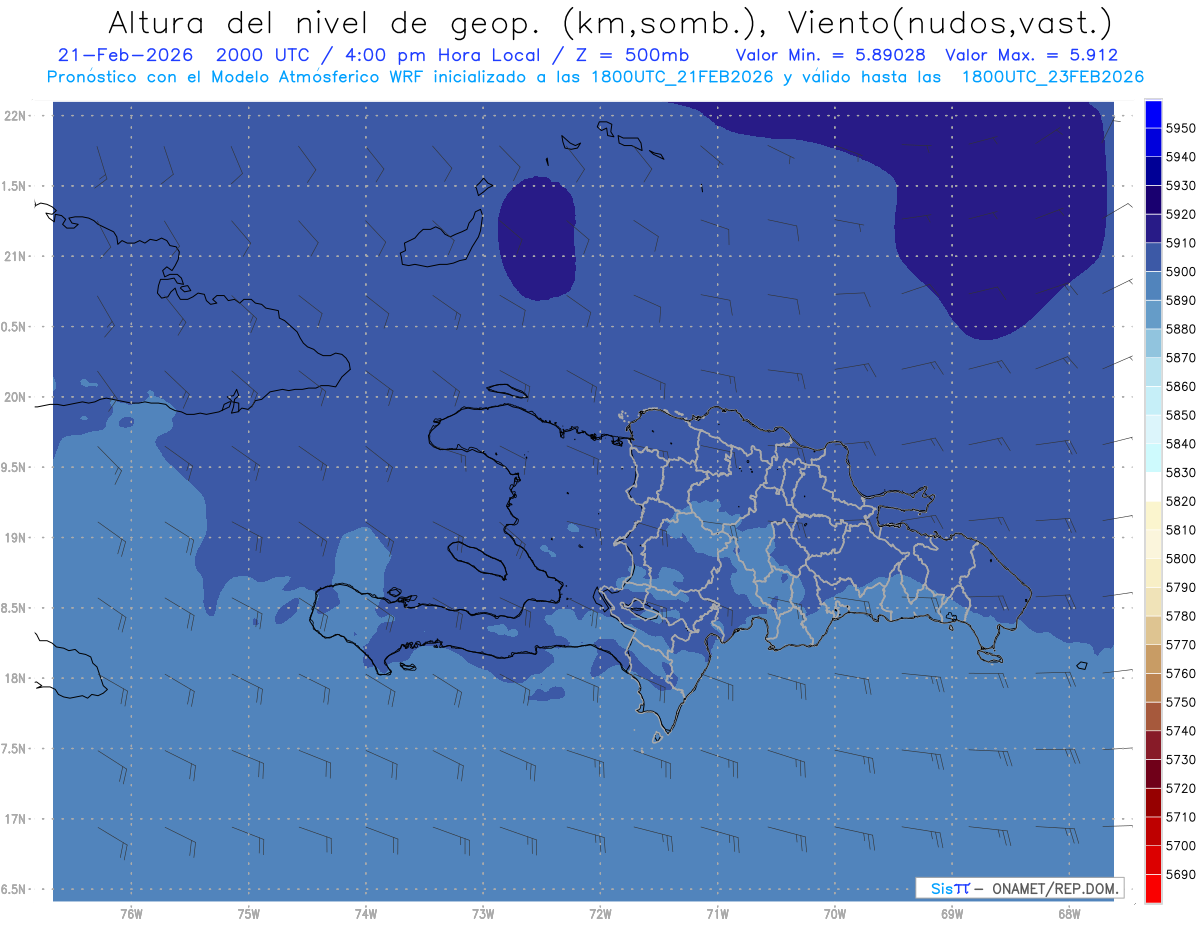
Task: Click the '75W' longitude axis label
Action: 249,914
